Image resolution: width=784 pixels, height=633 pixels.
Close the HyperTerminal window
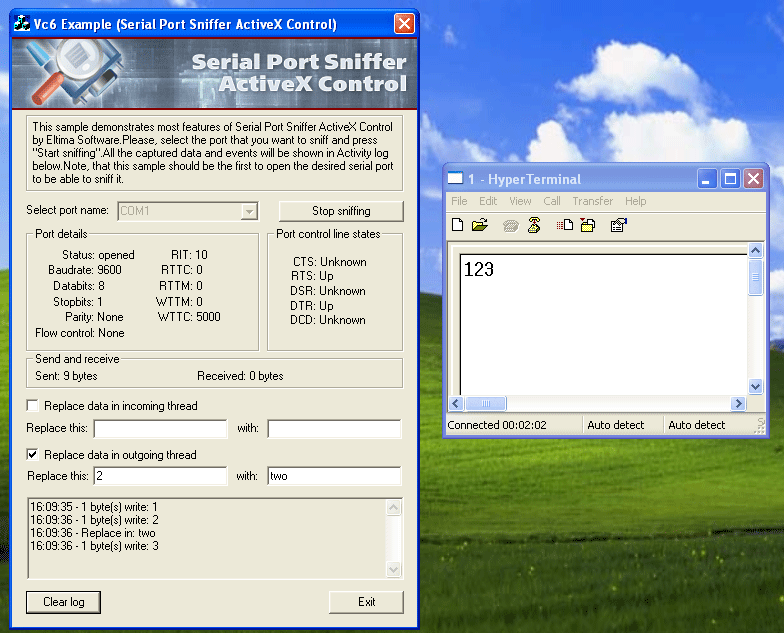(753, 179)
